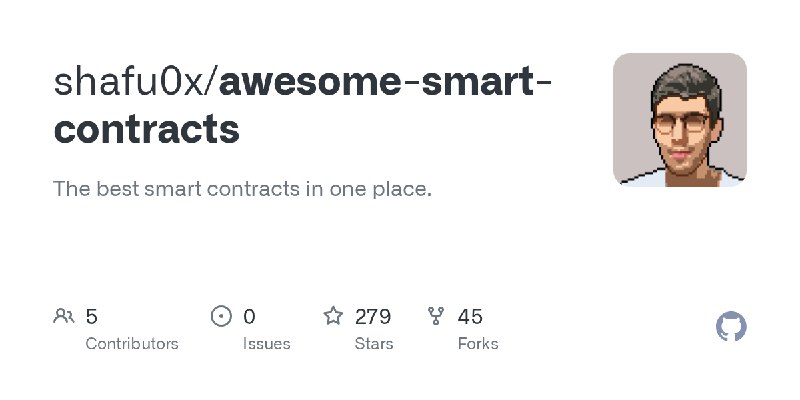Click the Forks branch icon

[435, 317]
